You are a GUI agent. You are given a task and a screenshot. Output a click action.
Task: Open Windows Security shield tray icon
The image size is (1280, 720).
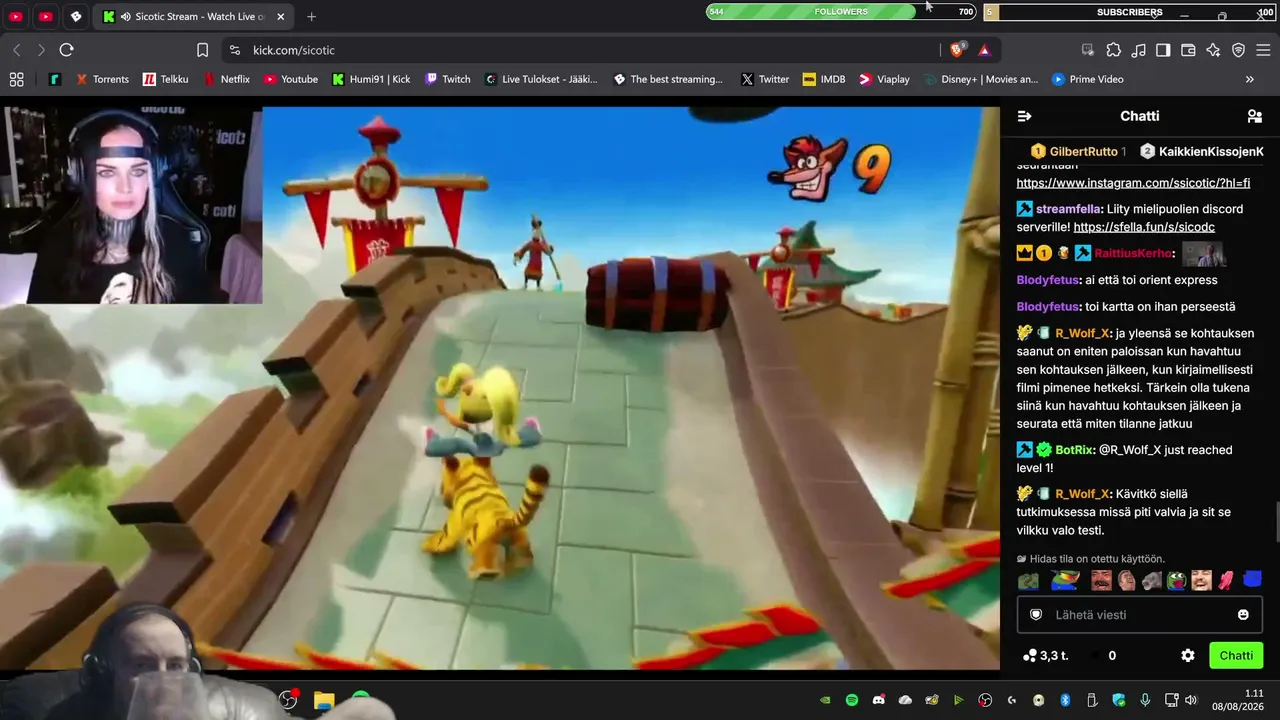coord(1118,700)
